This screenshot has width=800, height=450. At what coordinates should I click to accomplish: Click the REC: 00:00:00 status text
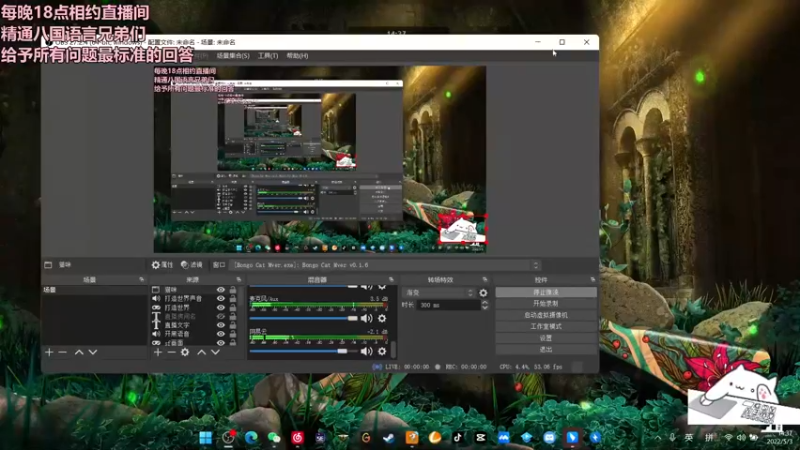466,367
